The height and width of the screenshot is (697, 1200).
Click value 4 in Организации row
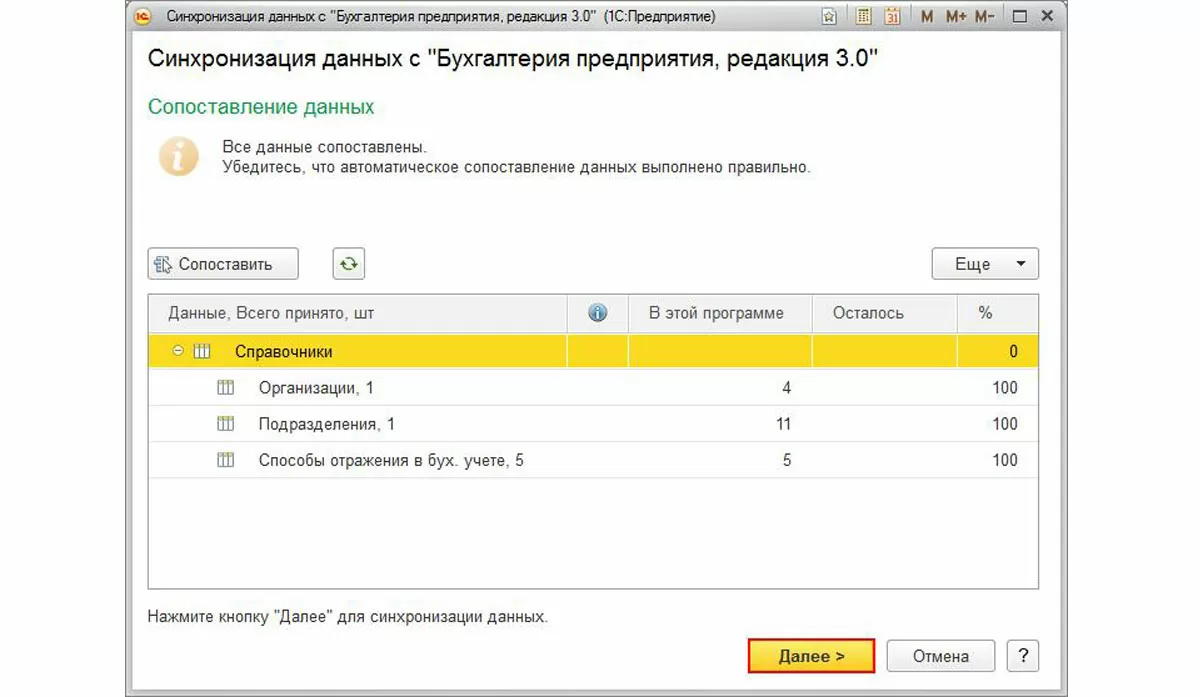pyautogui.click(x=786, y=388)
